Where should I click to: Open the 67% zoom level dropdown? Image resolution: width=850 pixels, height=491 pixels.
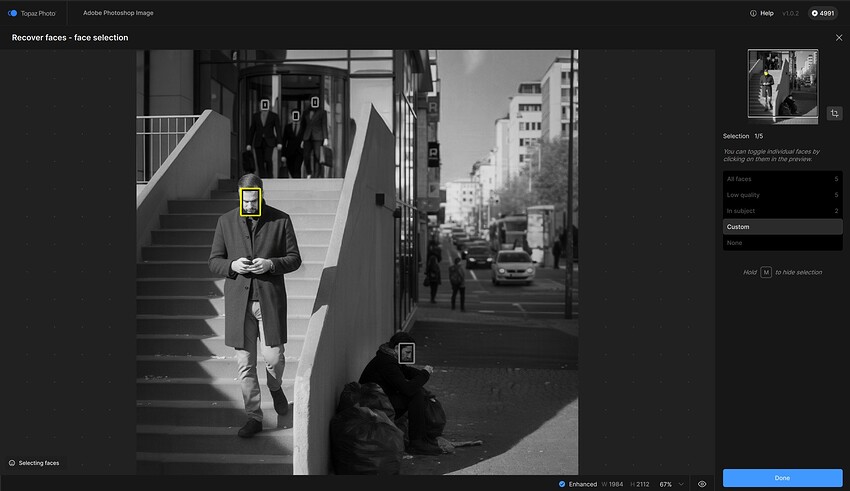point(671,484)
